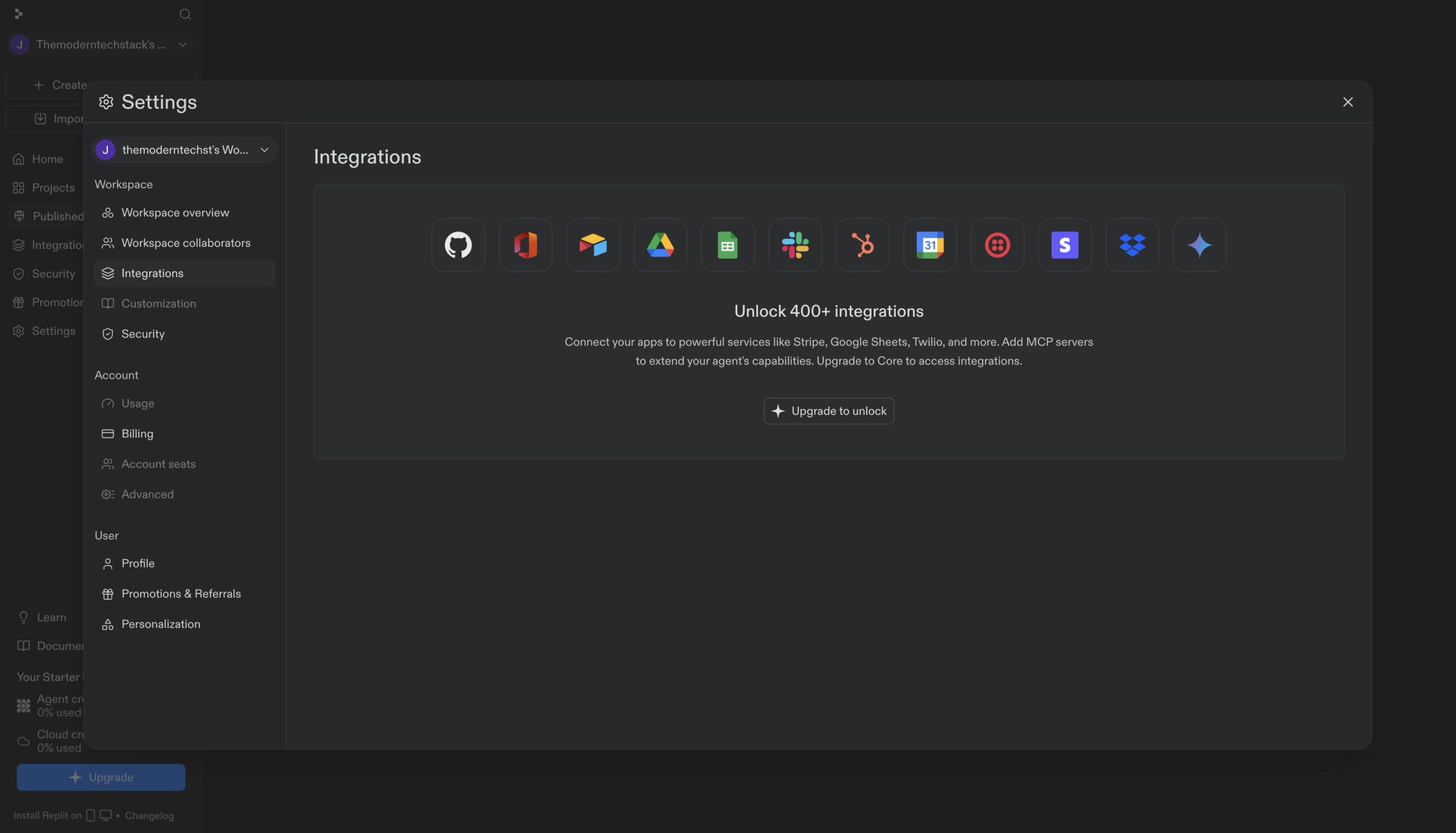Go to Home in background sidebar
Image resolution: width=1456 pixels, height=833 pixels.
pyautogui.click(x=47, y=159)
